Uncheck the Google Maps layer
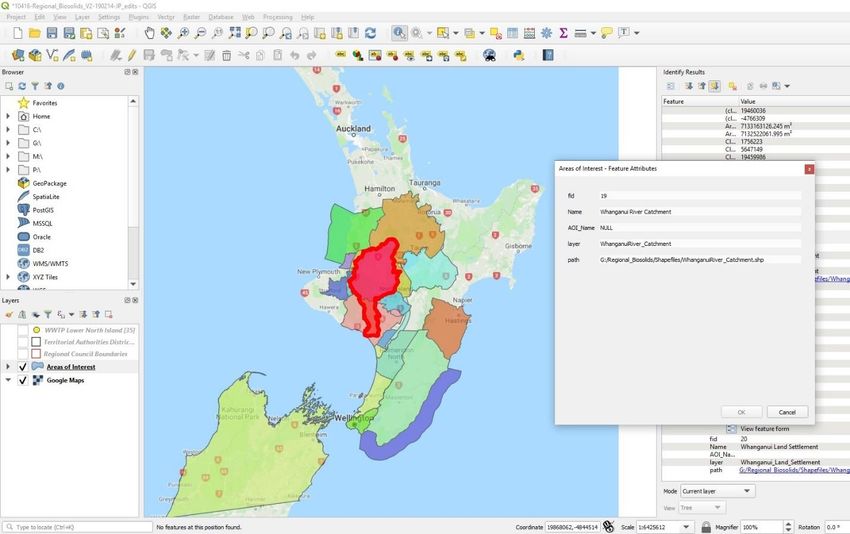850x534 pixels. (23, 381)
